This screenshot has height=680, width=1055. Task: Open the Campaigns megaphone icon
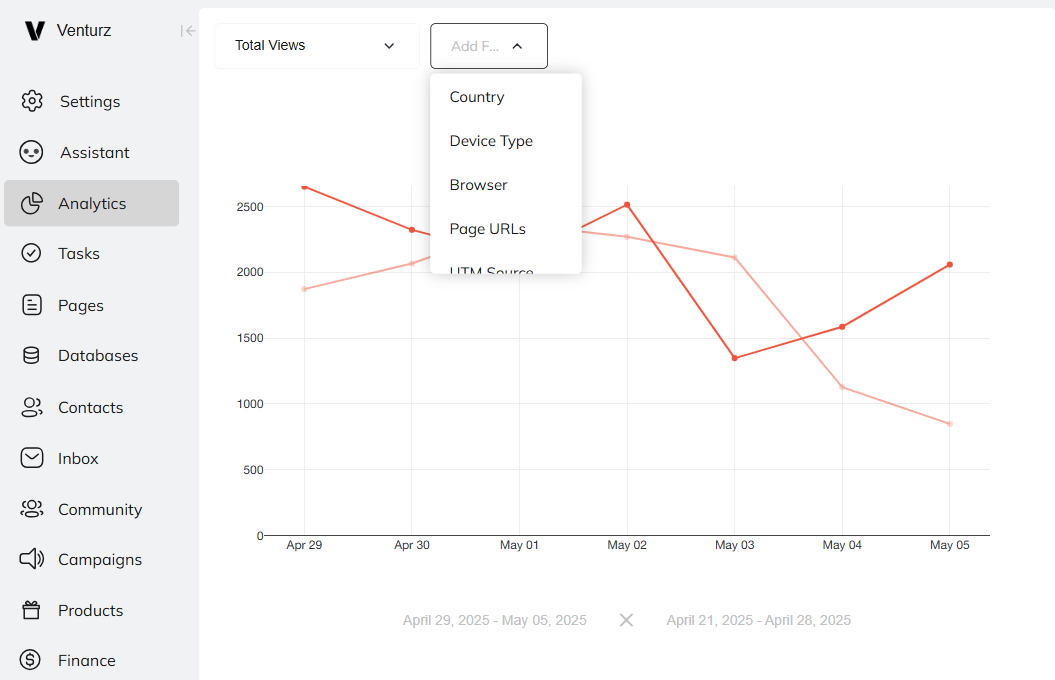(32, 559)
